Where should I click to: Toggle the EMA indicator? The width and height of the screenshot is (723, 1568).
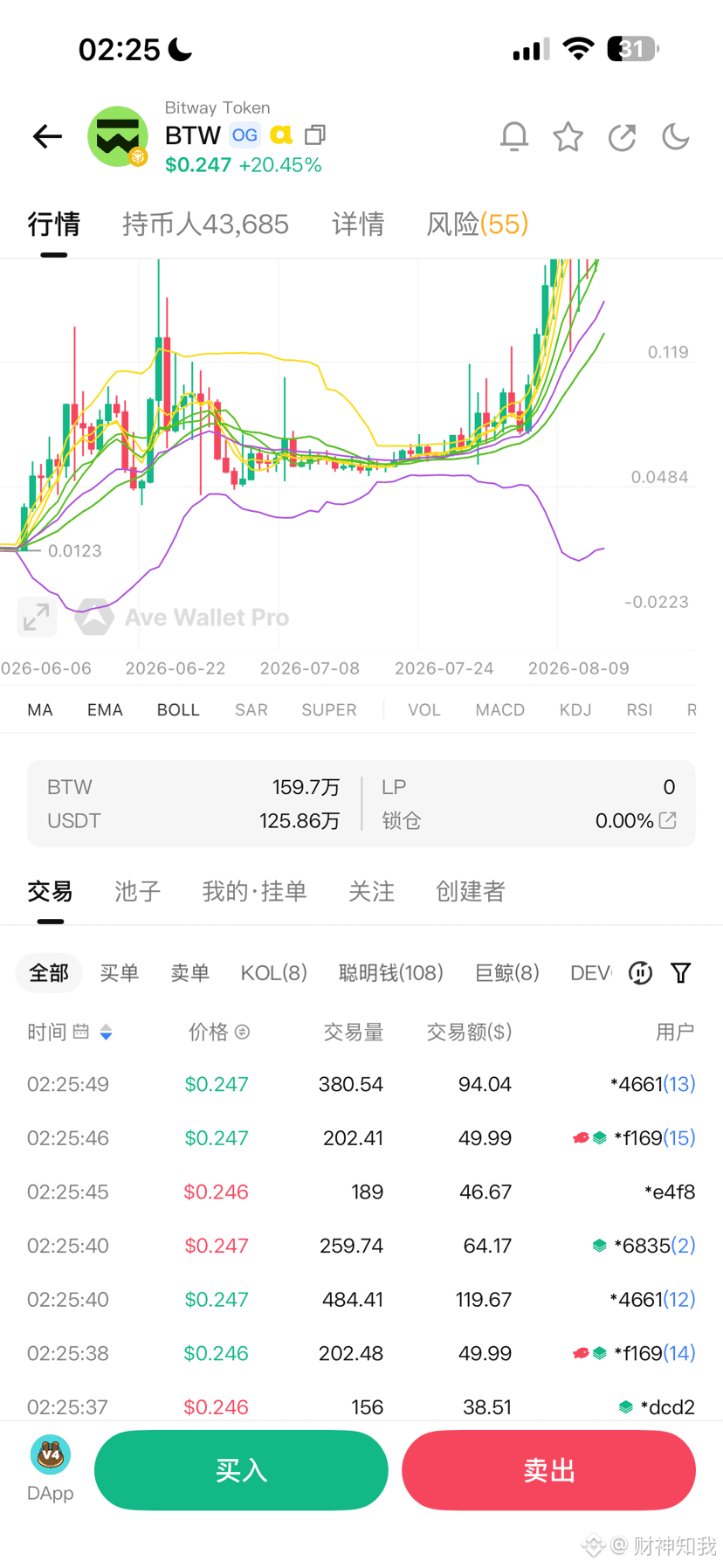point(105,709)
